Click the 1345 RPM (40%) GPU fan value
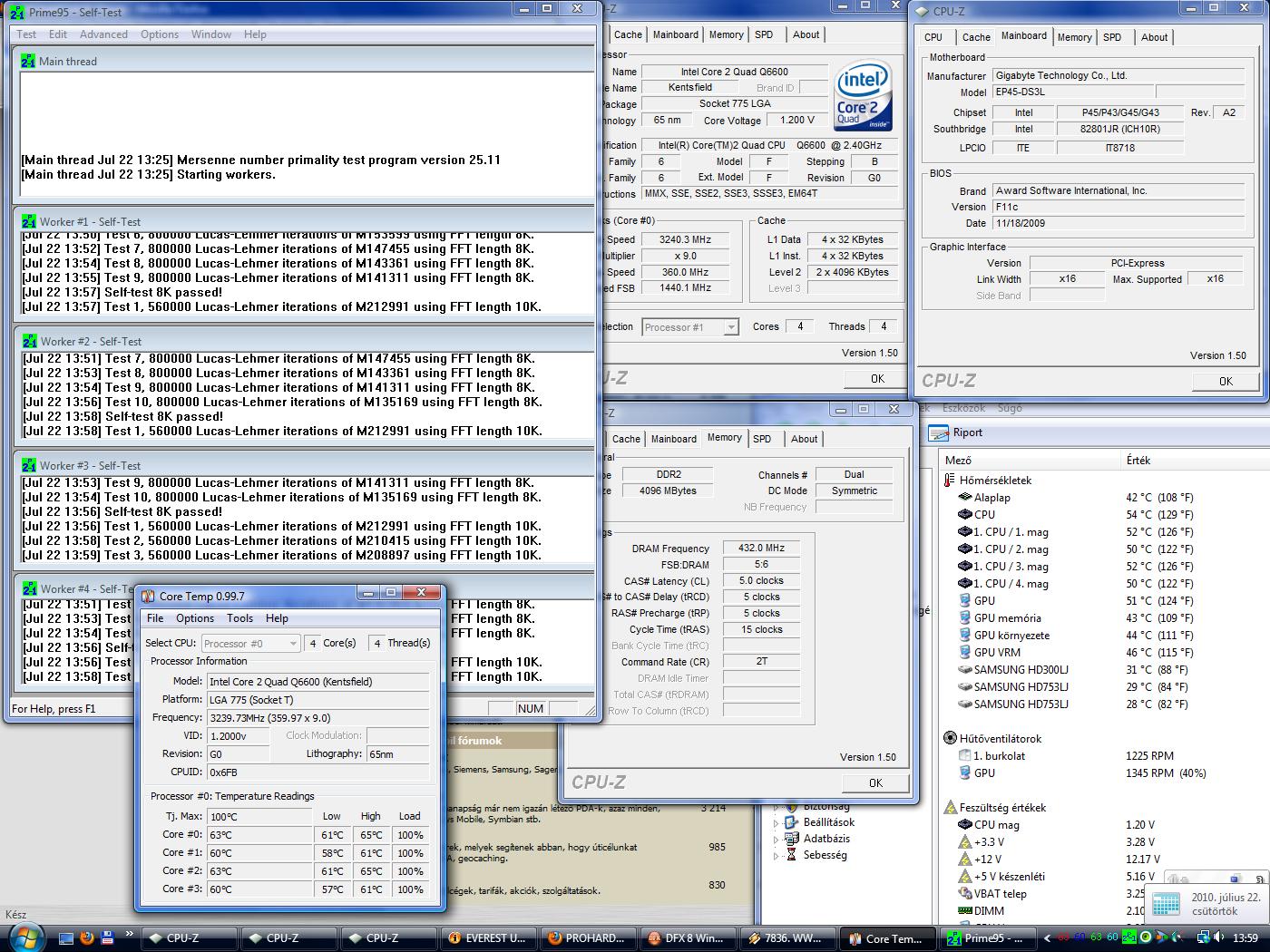The width and height of the screenshot is (1270, 952). point(1166,773)
